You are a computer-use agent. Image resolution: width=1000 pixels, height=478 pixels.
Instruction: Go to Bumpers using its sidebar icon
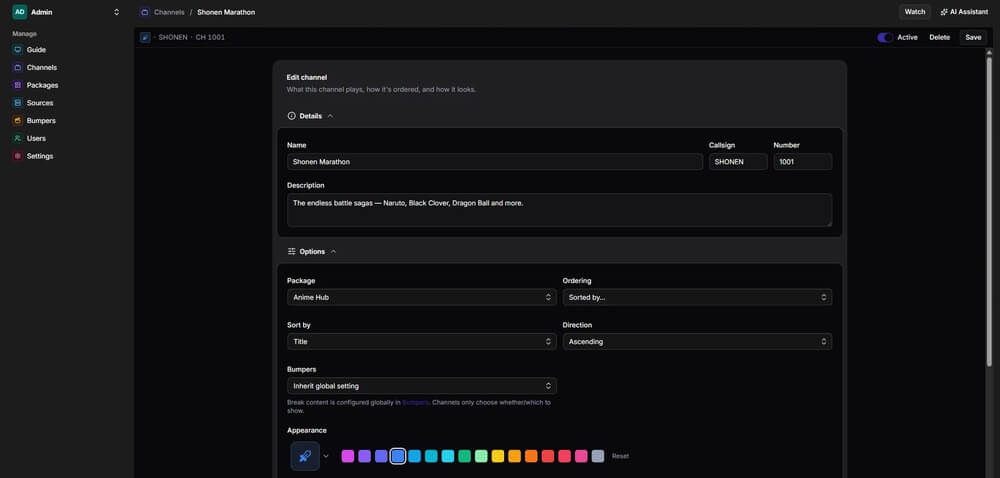tap(18, 120)
